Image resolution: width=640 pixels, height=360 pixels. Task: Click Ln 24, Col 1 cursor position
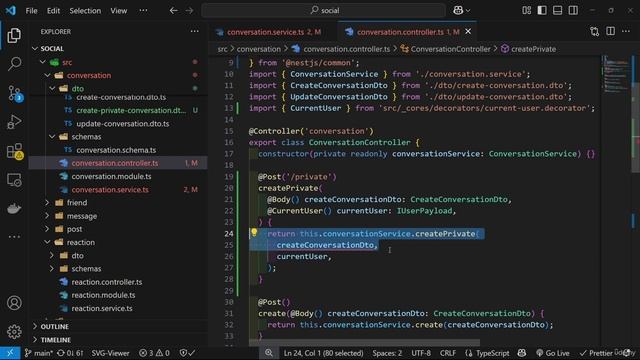323,353
